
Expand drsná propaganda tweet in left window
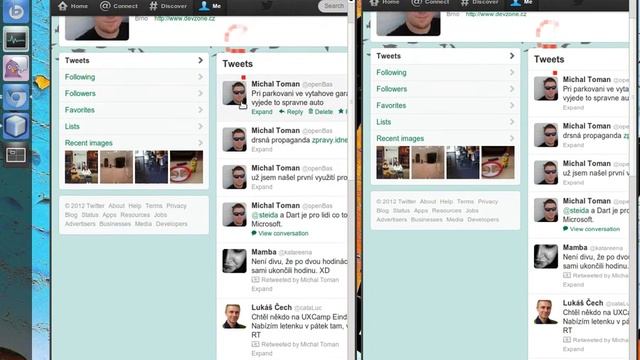pos(262,149)
